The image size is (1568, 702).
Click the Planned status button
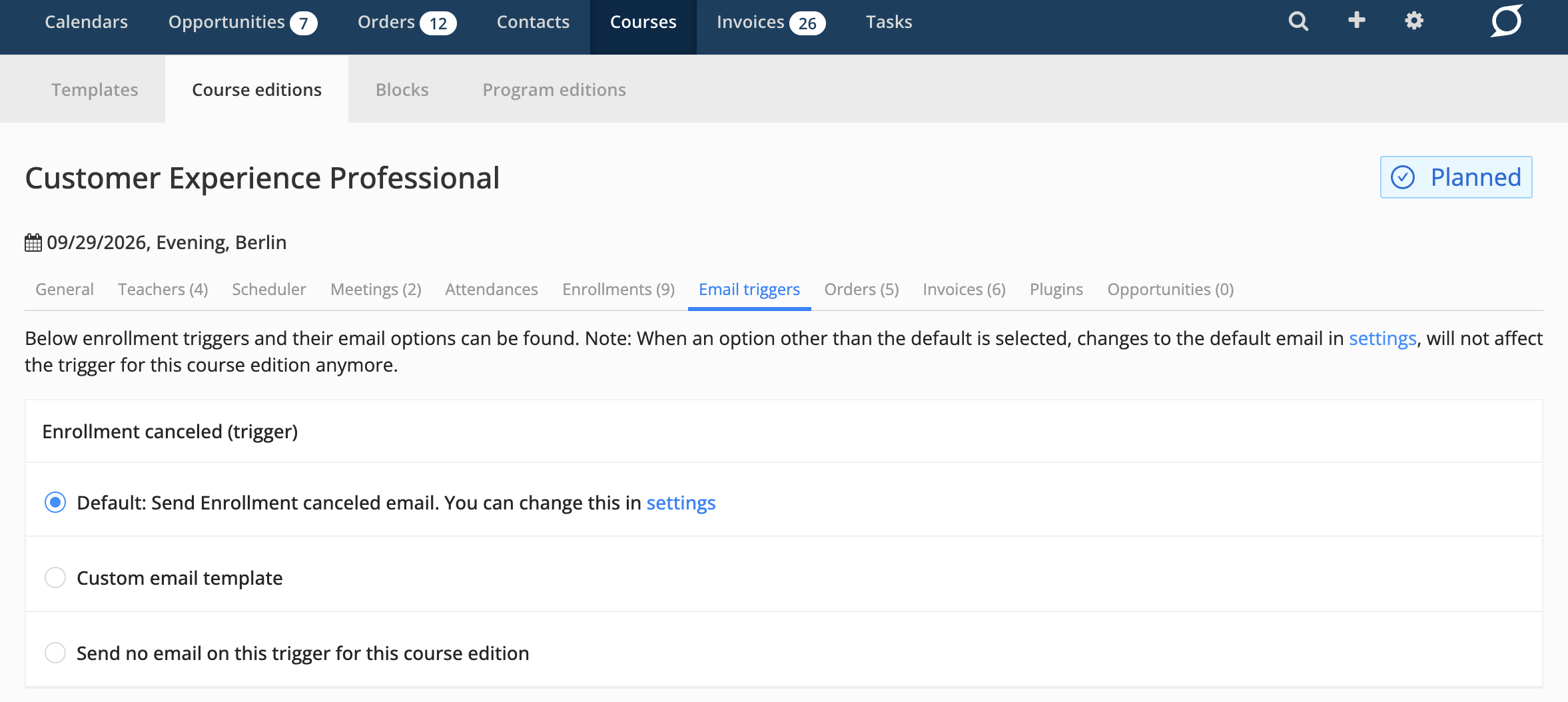[x=1456, y=177]
